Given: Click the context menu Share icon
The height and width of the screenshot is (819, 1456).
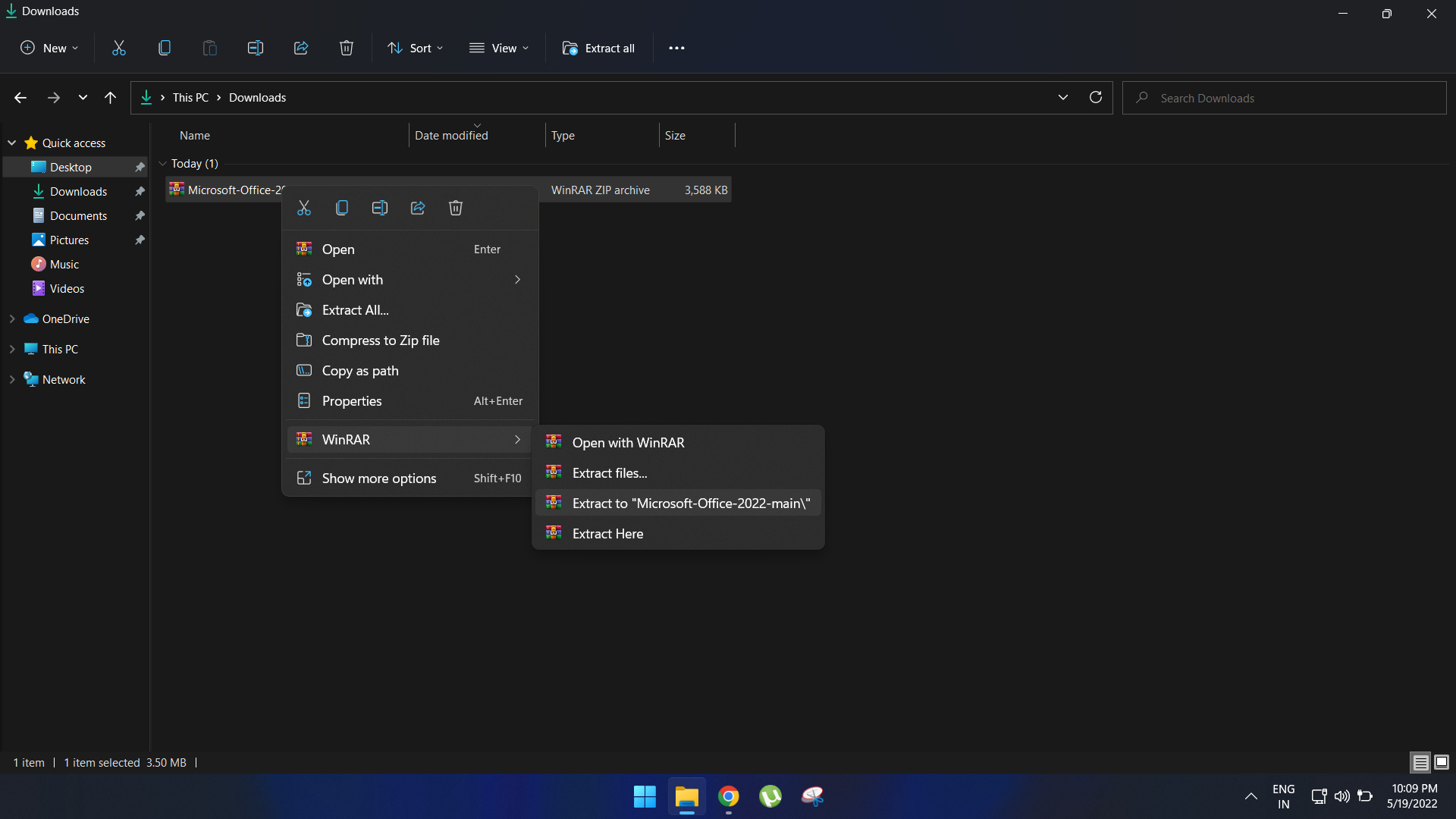Looking at the screenshot, I should 418,208.
